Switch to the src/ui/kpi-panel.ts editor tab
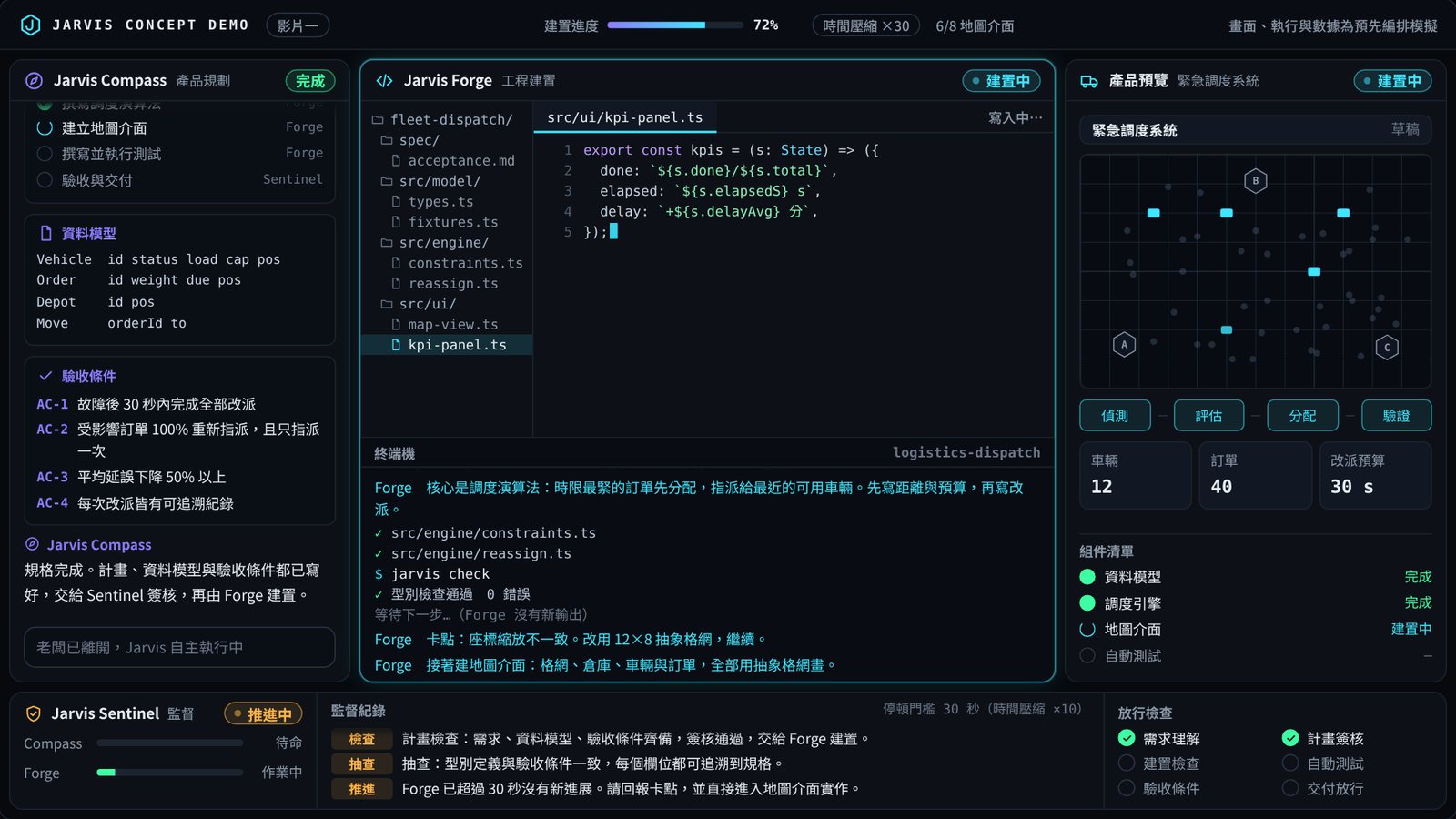The width and height of the screenshot is (1456, 819). point(625,117)
